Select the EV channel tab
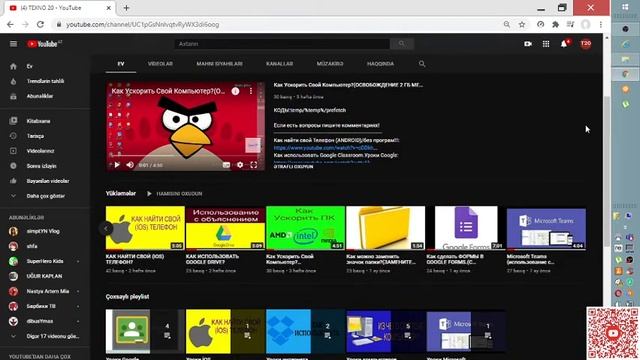Viewport: 640px width, 360px height. [x=121, y=64]
